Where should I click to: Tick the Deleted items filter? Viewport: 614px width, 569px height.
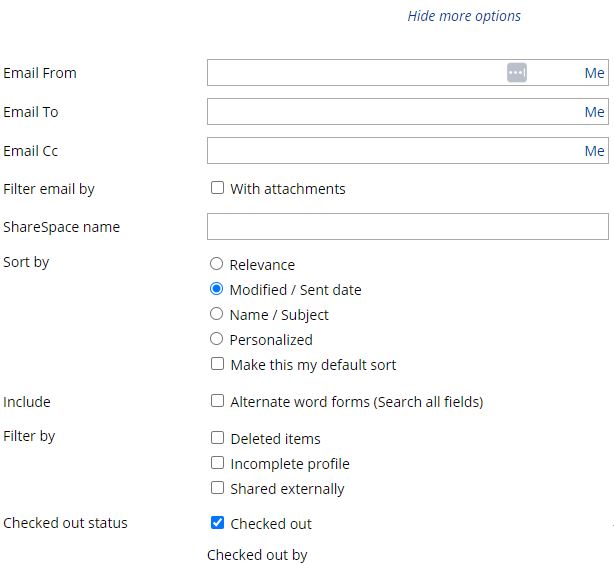[217, 437]
